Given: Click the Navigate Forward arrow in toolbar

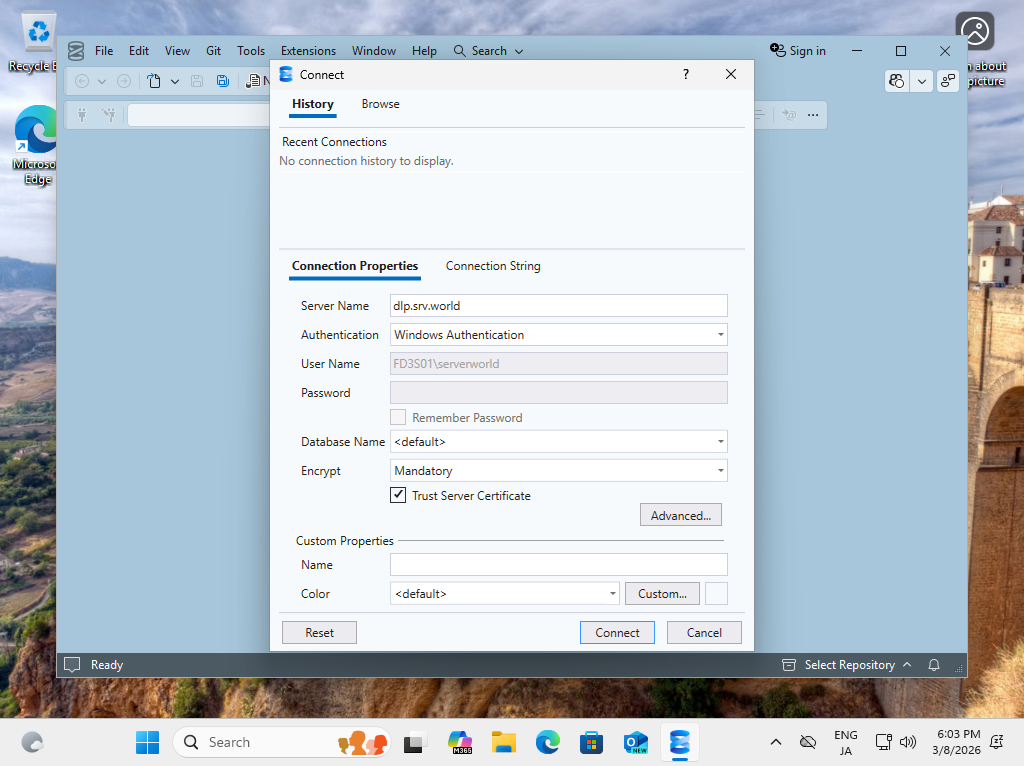Looking at the screenshot, I should [123, 81].
